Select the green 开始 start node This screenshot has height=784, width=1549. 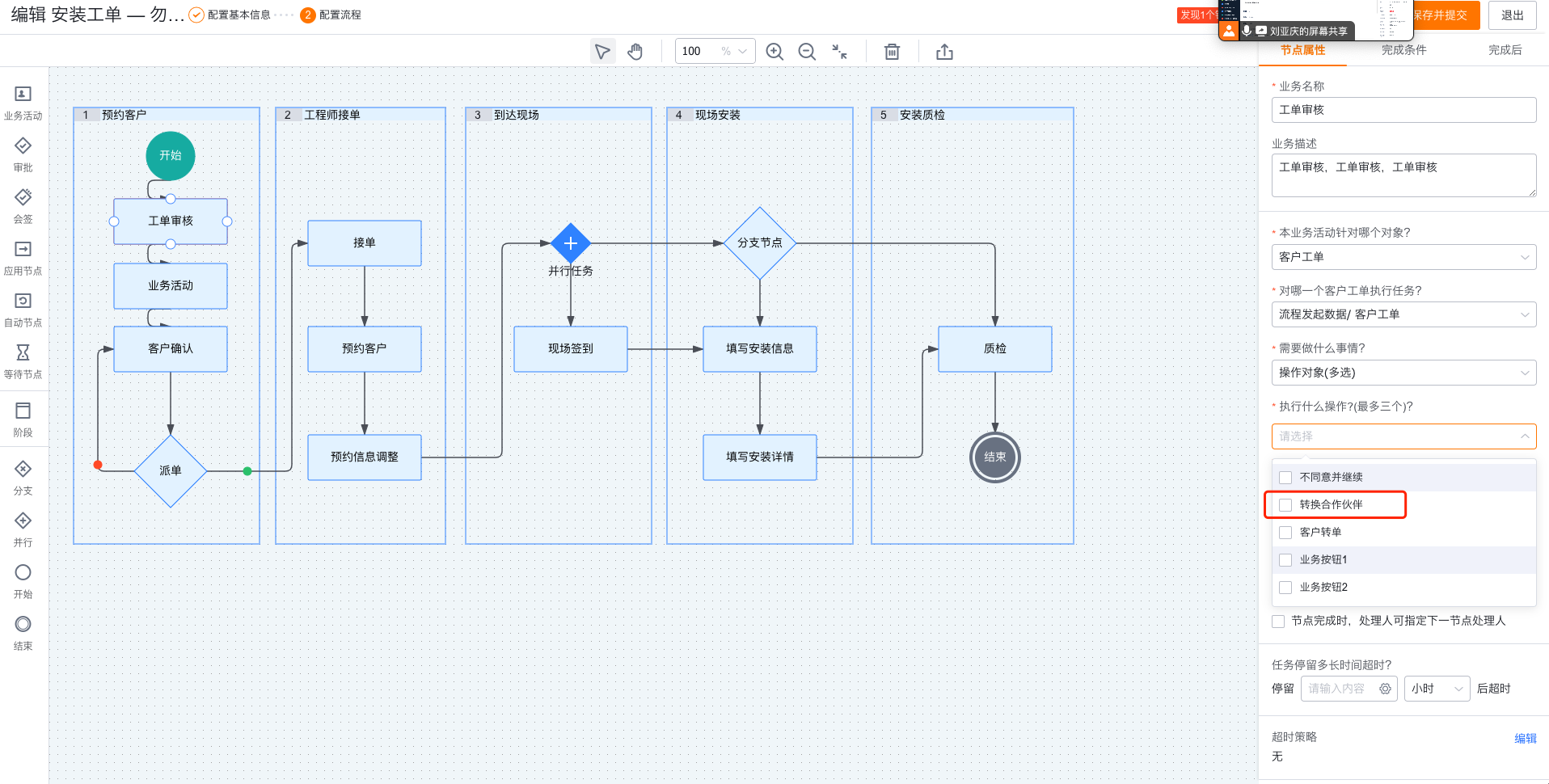pyautogui.click(x=171, y=156)
